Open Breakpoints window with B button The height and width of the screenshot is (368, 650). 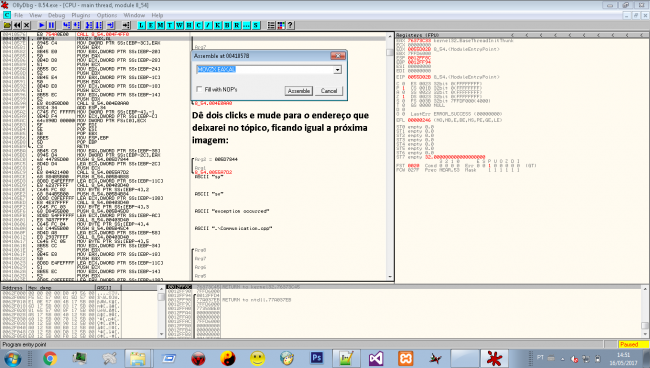tap(227, 25)
